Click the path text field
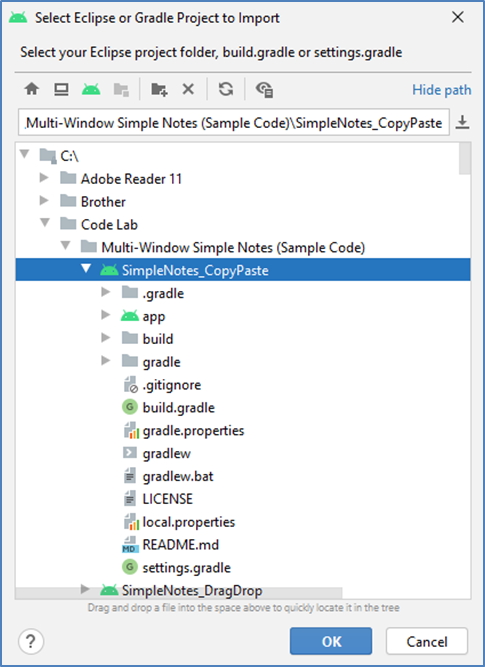 (234, 123)
